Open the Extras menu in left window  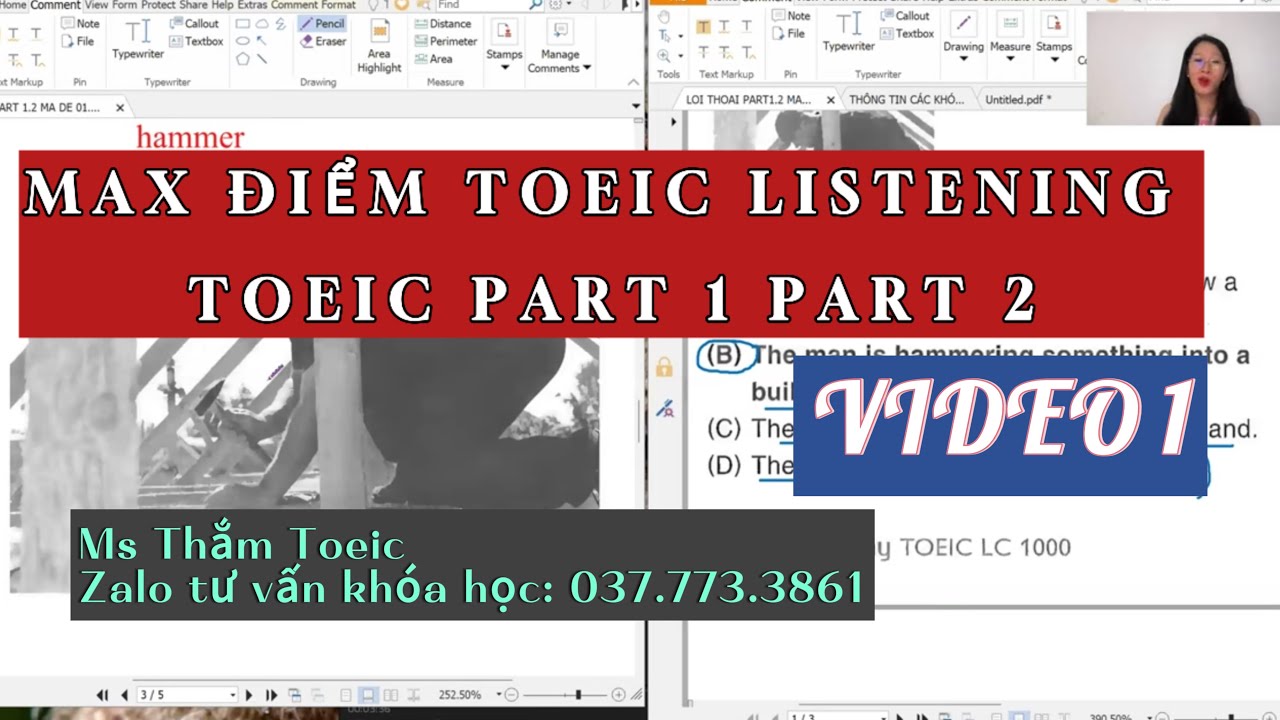(253, 5)
